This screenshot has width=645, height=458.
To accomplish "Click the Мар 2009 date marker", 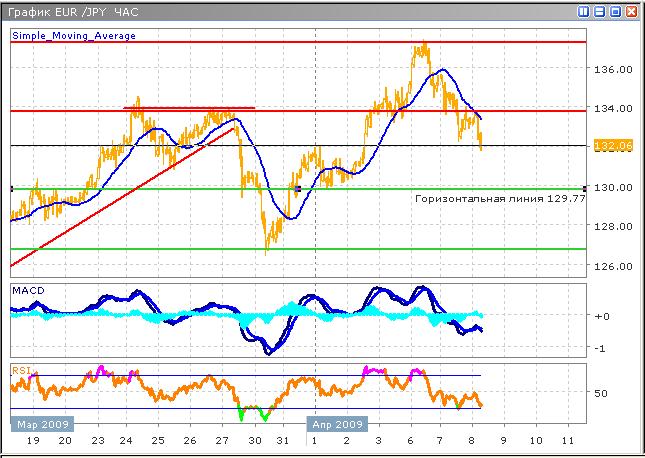I will coord(37,423).
